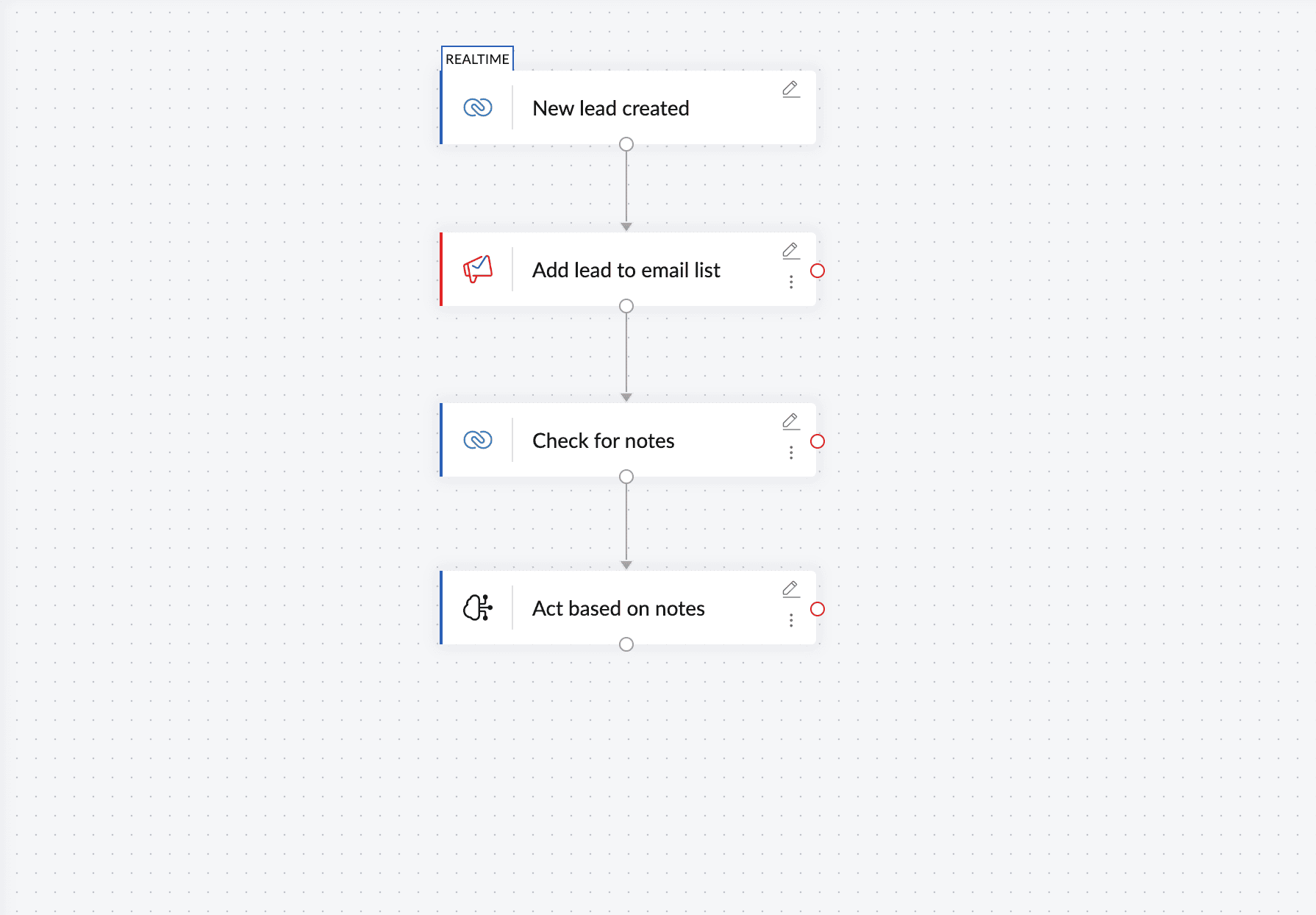Select the Check for notes node
Image resolution: width=1316 pixels, height=915 pixels.
coord(603,441)
